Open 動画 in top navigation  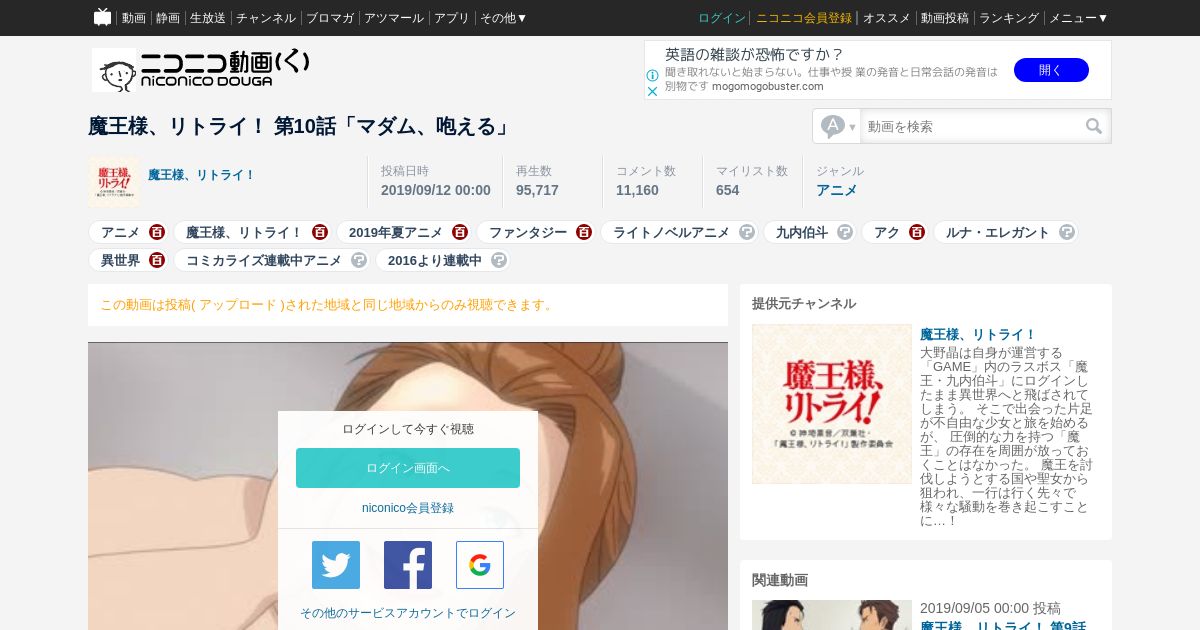tap(134, 18)
